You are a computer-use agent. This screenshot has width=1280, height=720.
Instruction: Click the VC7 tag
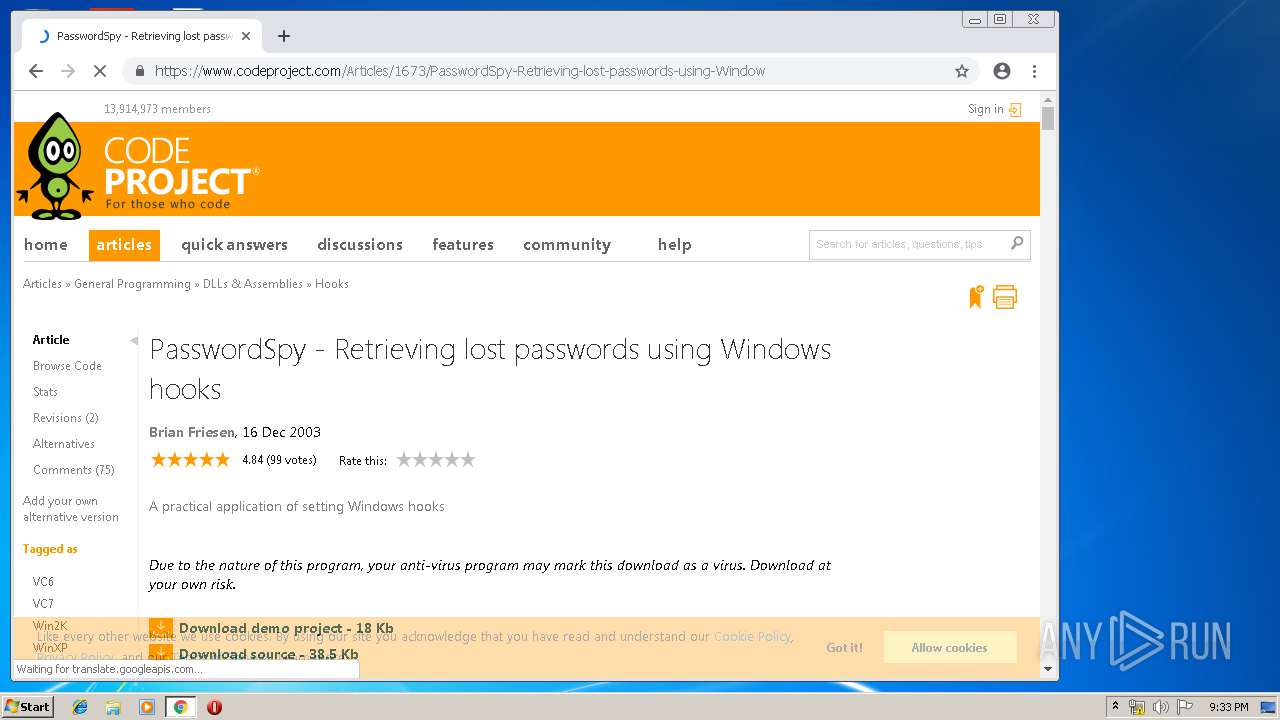click(43, 604)
